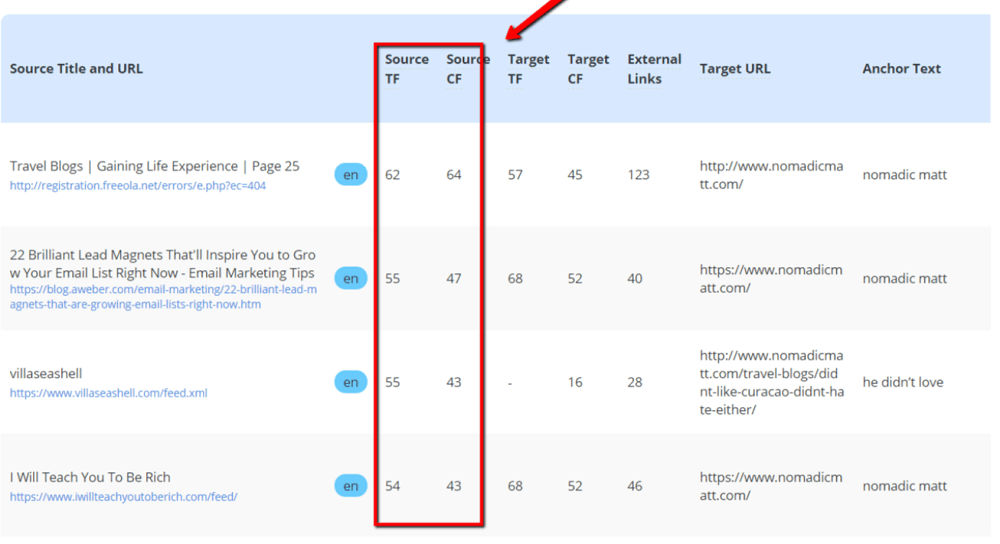This screenshot has width=1000, height=544.
Task: Sort by External Links column header
Action: click(x=654, y=69)
